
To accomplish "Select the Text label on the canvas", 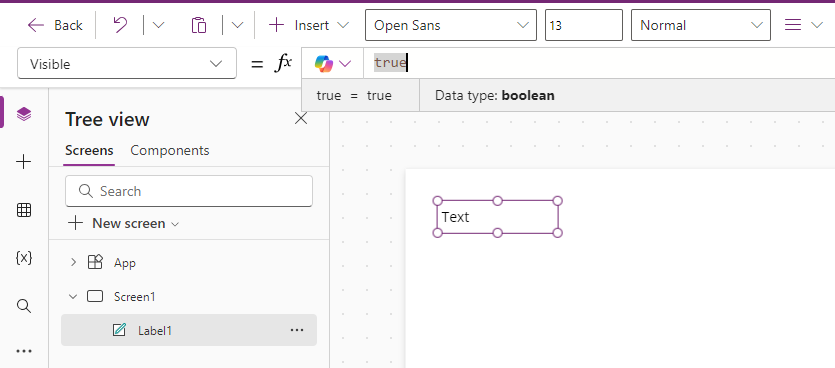I will point(497,217).
